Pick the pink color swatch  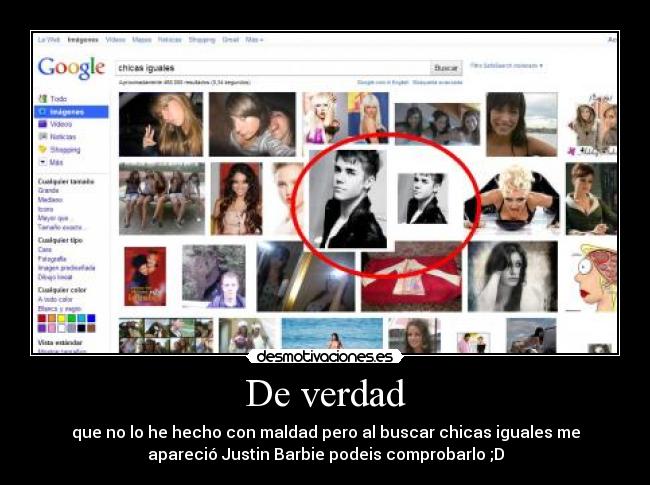(52, 328)
